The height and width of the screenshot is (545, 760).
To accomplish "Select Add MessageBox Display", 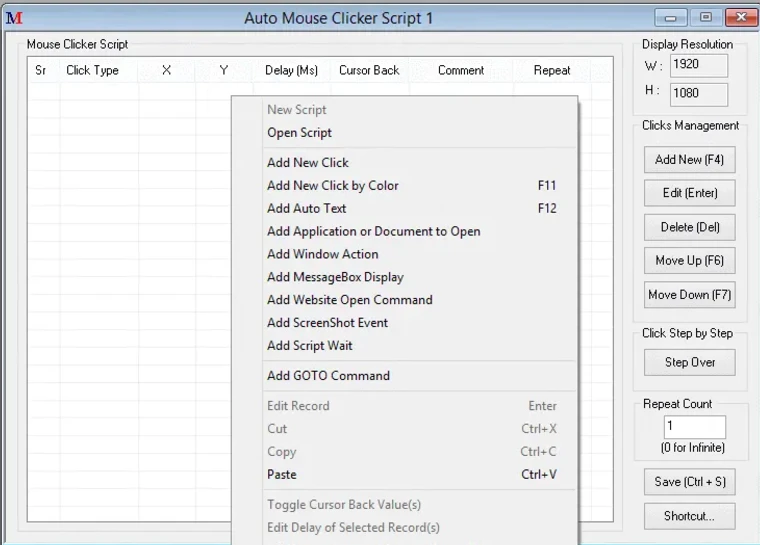I will [x=335, y=278].
